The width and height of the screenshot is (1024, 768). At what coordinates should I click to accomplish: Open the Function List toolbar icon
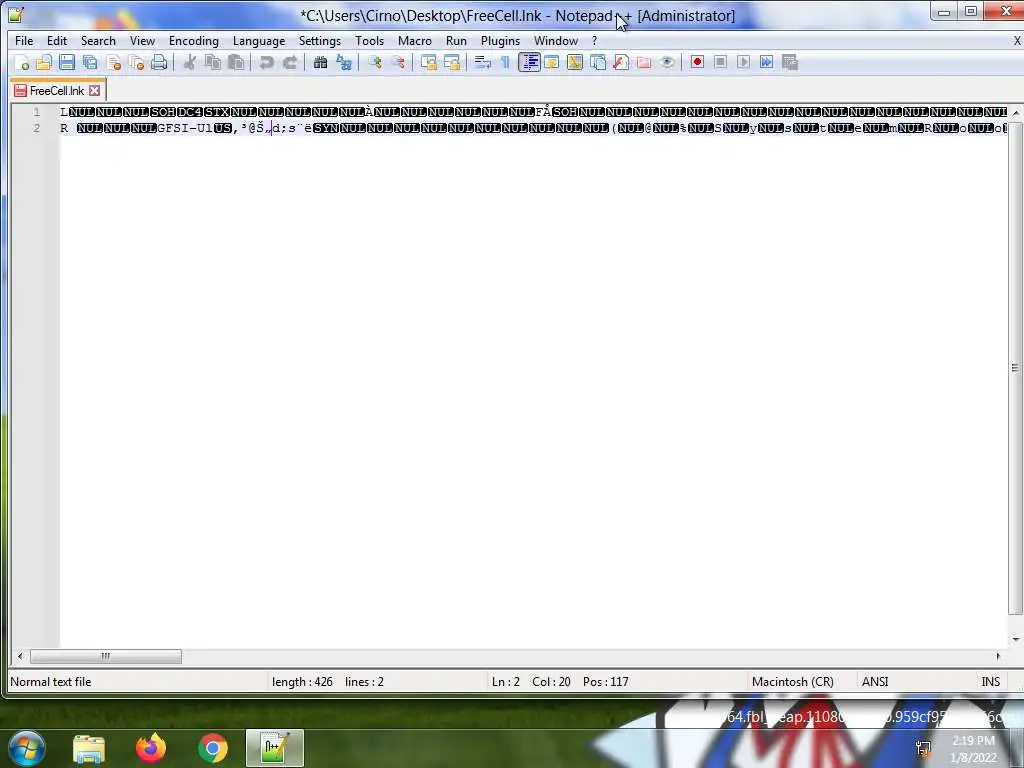pyautogui.click(x=621, y=63)
